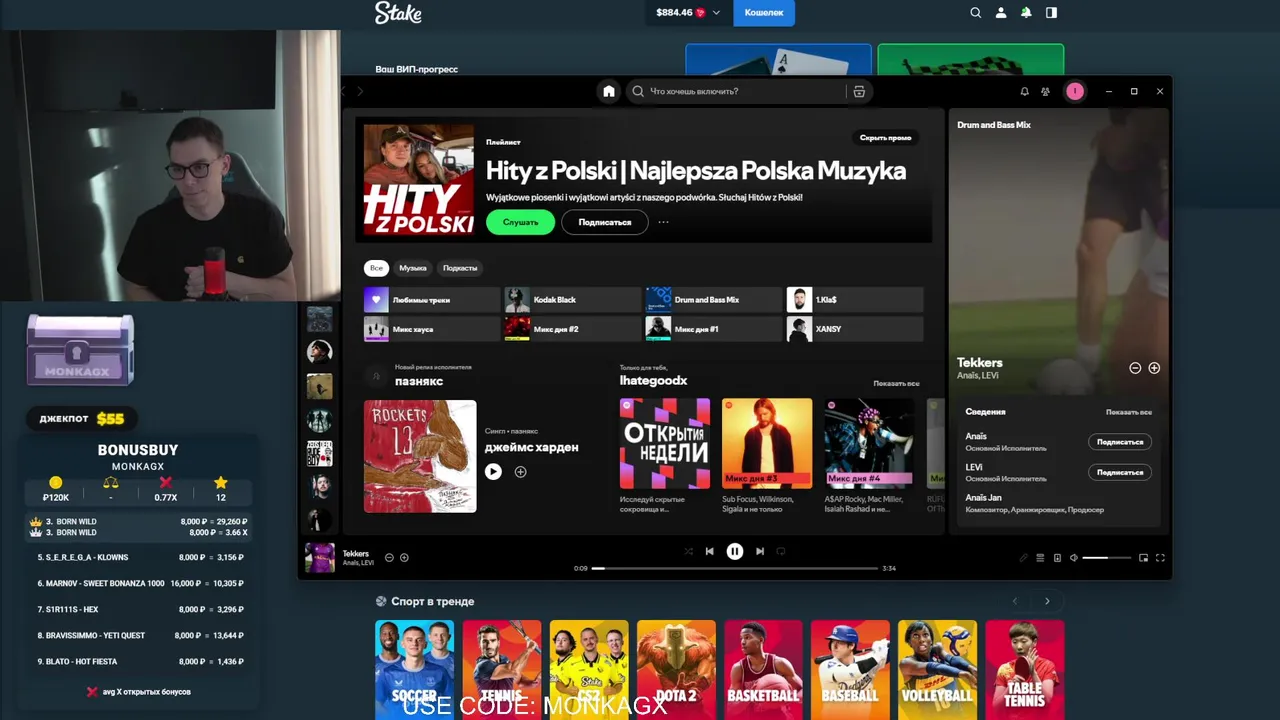Viewport: 1280px width, 720px height.
Task: Open Kodak Black shortcut tile
Action: [x=573, y=300]
